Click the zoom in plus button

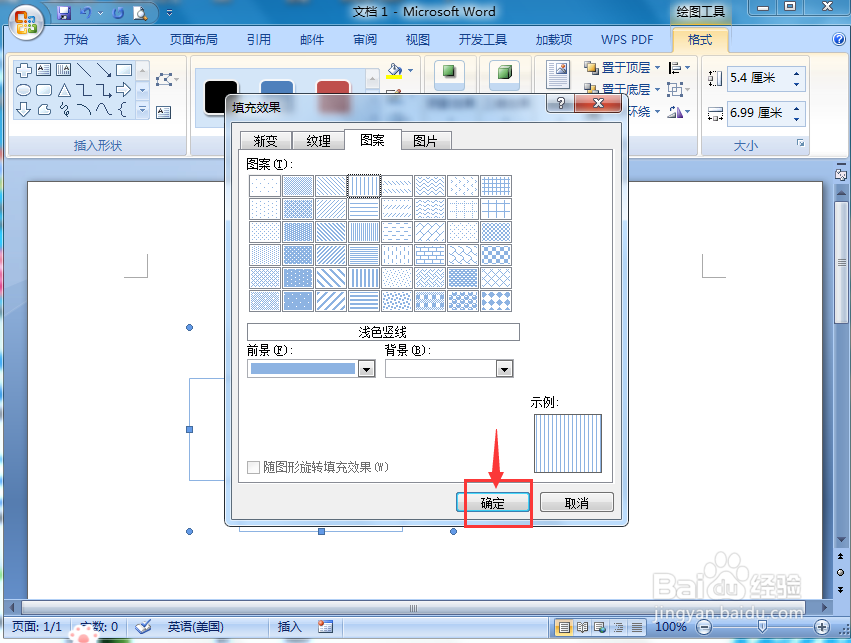tap(822, 627)
